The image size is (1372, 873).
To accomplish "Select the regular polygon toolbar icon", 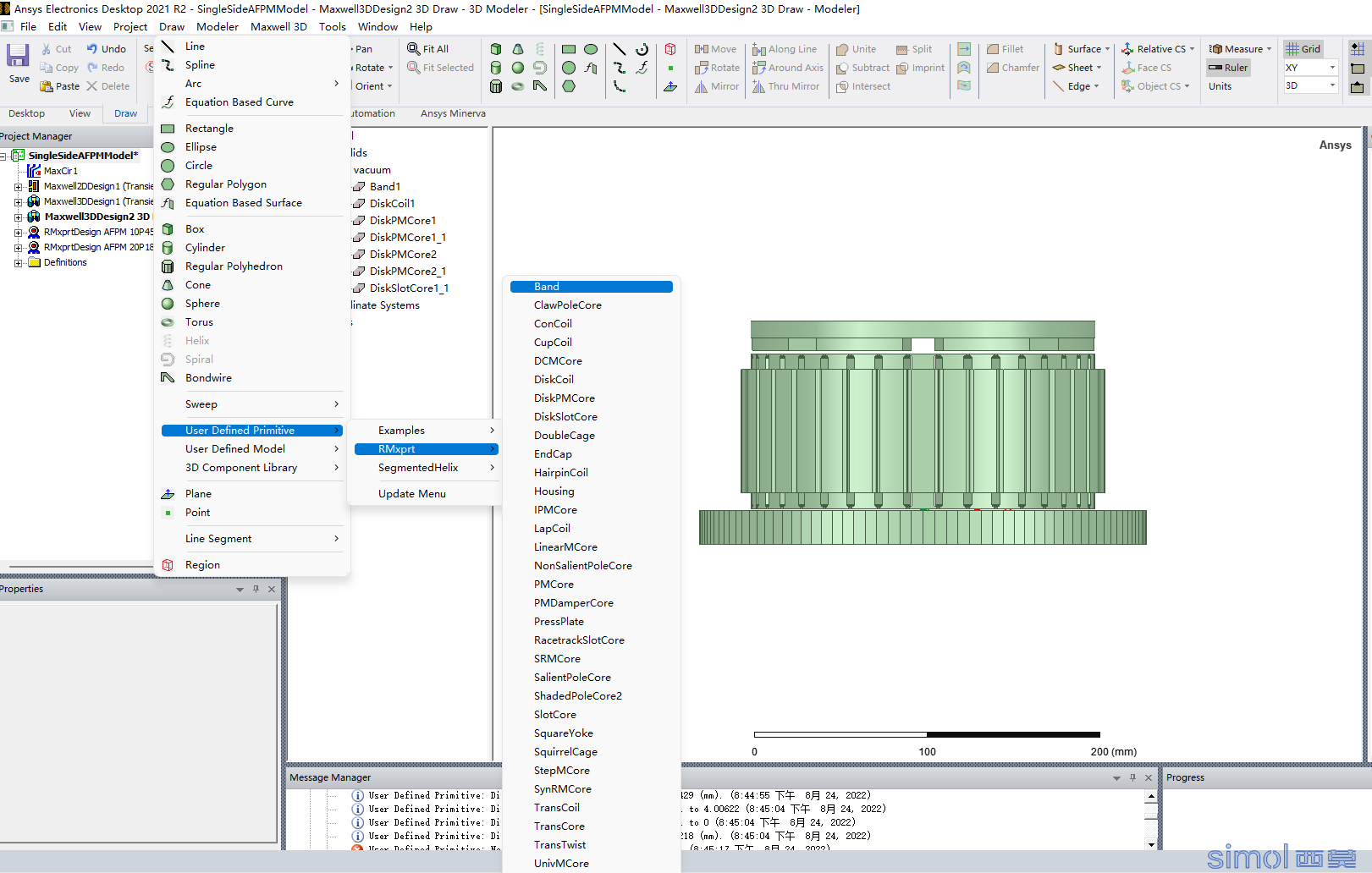I will (x=569, y=86).
